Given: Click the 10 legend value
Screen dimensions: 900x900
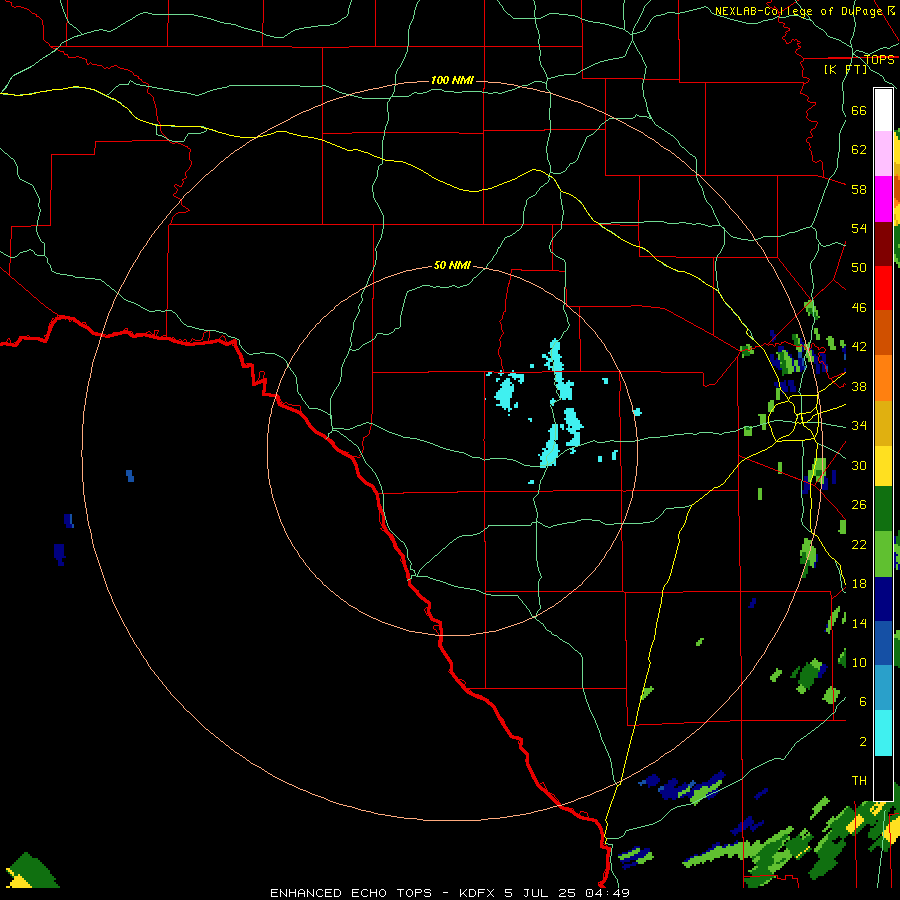Looking at the screenshot, I should coord(859,662).
